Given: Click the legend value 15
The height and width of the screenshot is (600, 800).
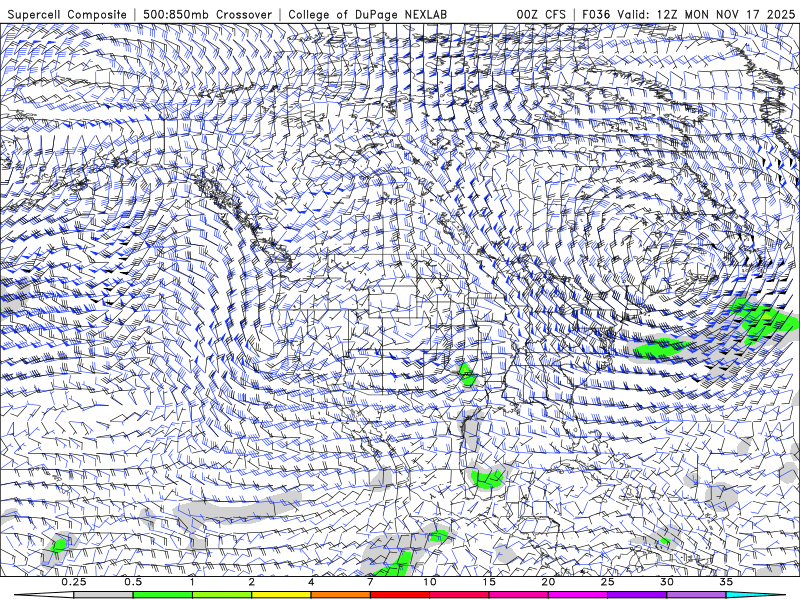Looking at the screenshot, I should click(x=489, y=582).
